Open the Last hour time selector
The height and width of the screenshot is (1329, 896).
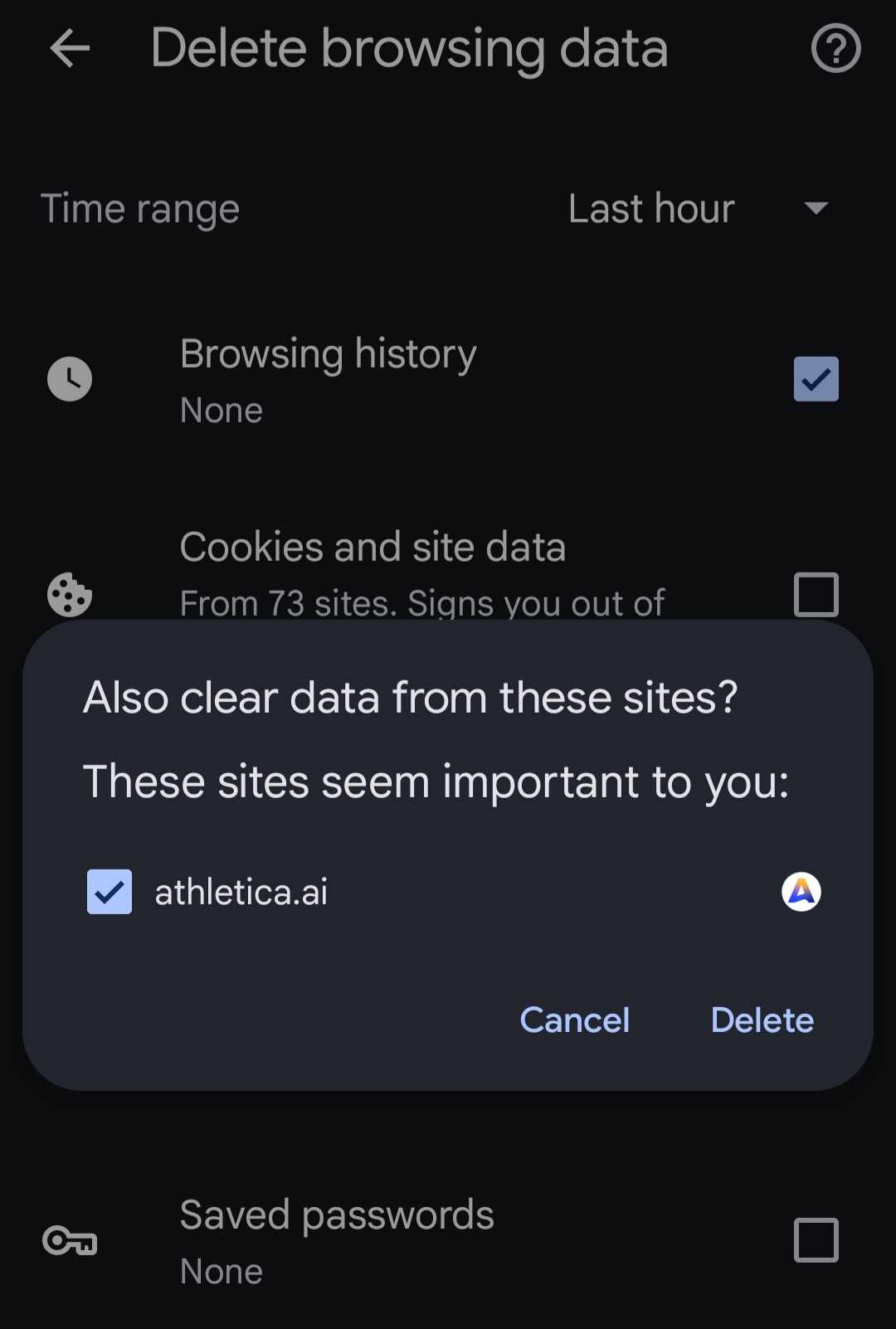point(651,208)
